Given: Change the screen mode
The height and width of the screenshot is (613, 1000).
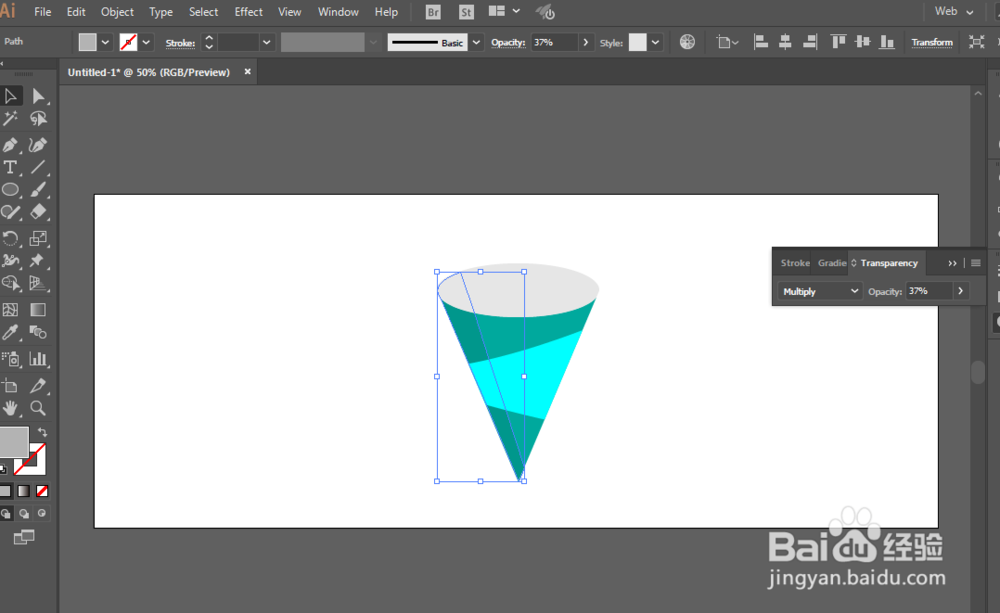Looking at the screenshot, I should (24, 538).
